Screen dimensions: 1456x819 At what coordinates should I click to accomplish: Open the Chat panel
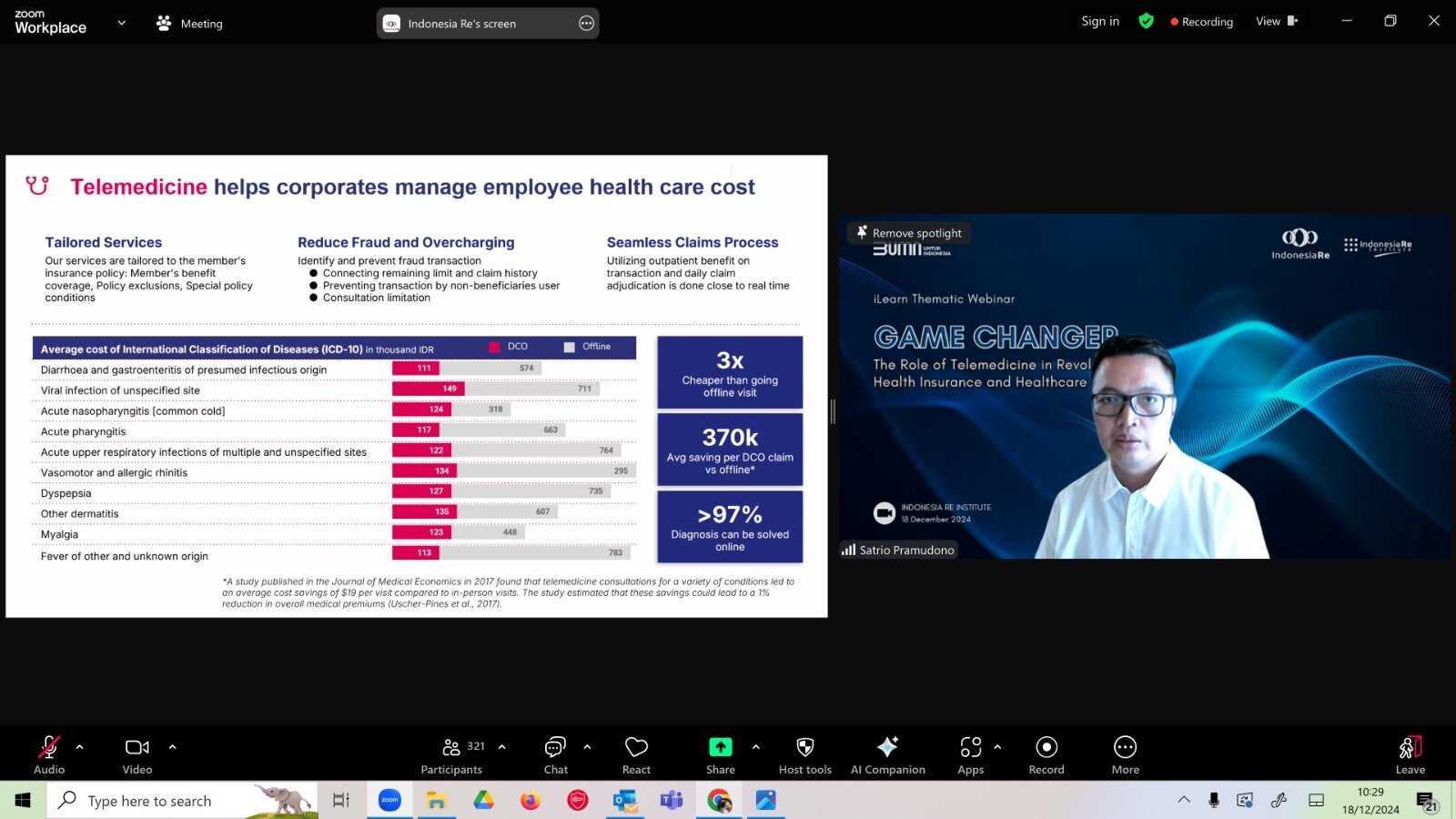(x=555, y=754)
